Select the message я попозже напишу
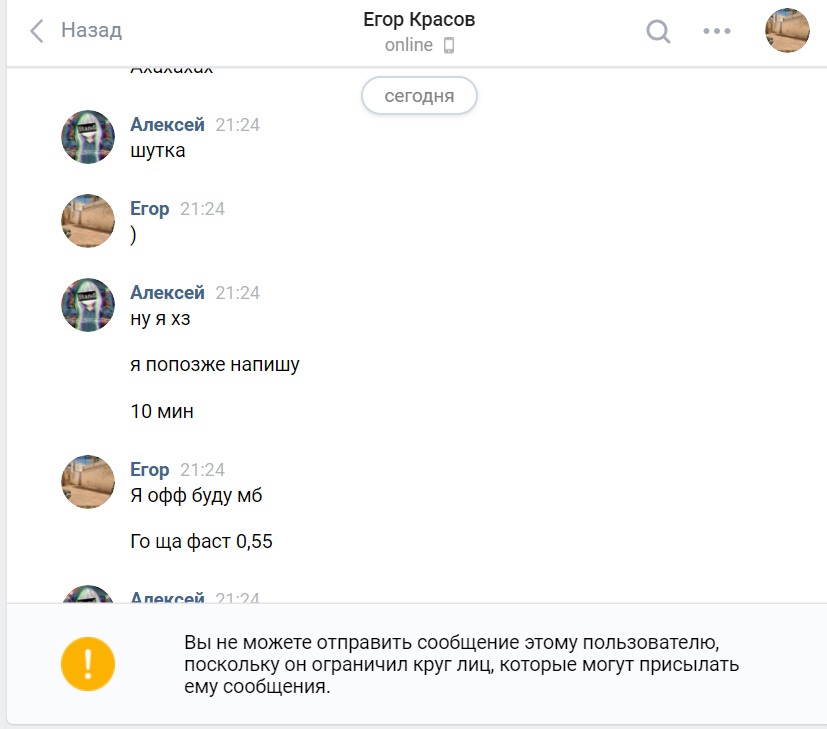The width and height of the screenshot is (827, 729). tap(215, 364)
